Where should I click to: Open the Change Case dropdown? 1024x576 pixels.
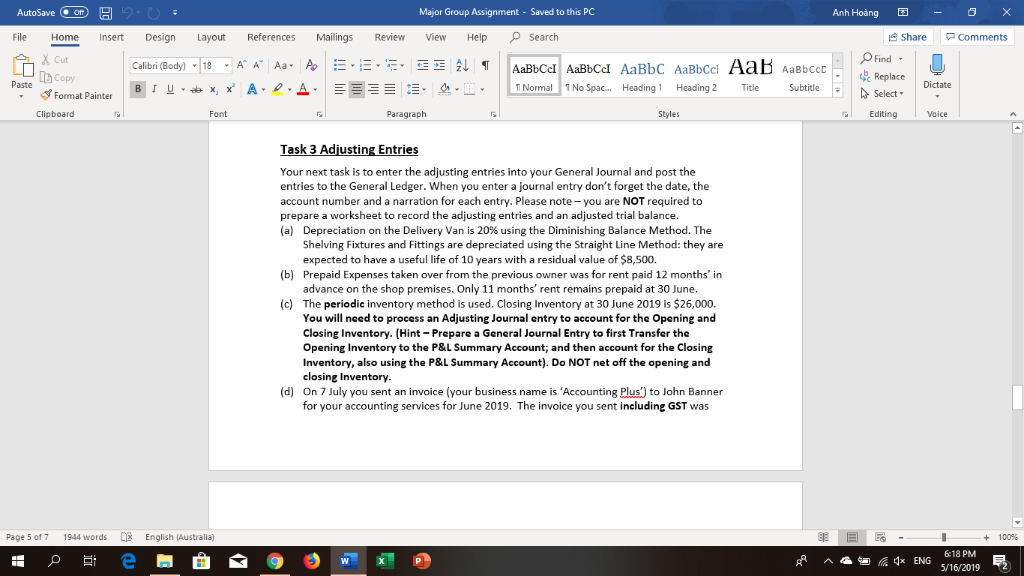[x=283, y=65]
